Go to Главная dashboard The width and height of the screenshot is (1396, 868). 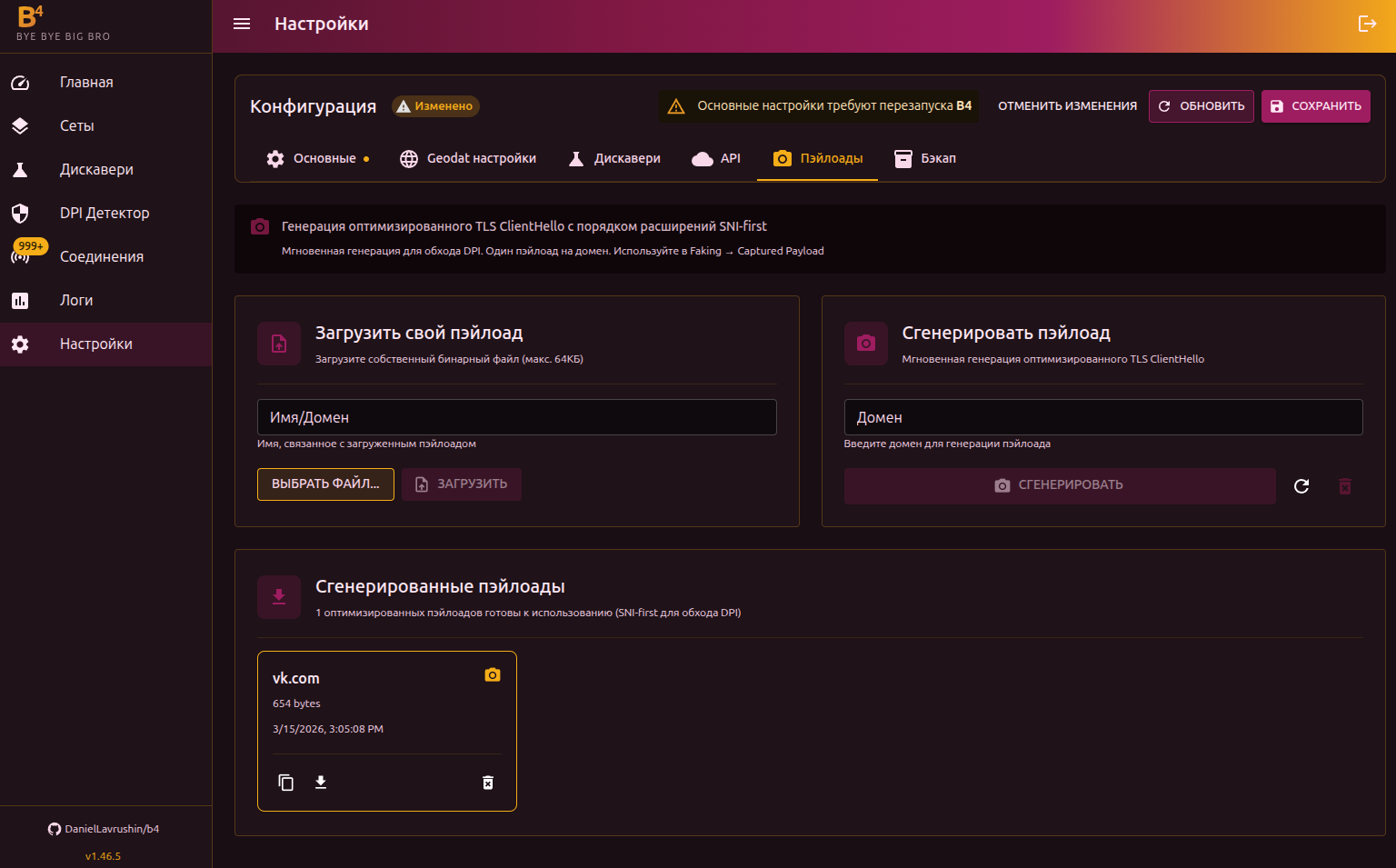[86, 83]
